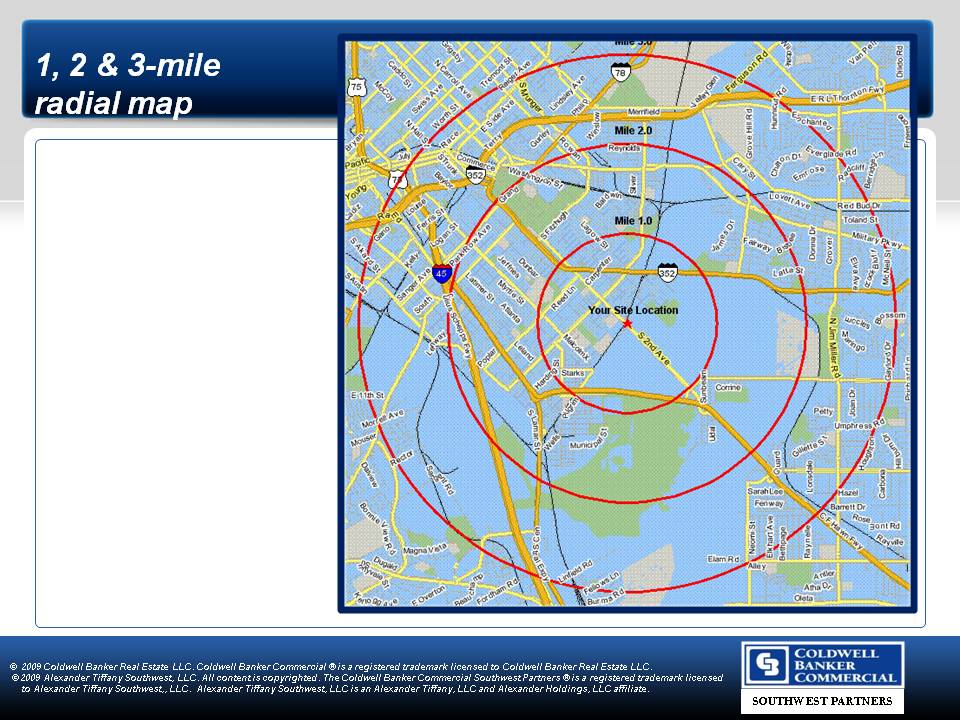Click the Coldwell Banker Commercial logo text

pyautogui.click(x=845, y=666)
